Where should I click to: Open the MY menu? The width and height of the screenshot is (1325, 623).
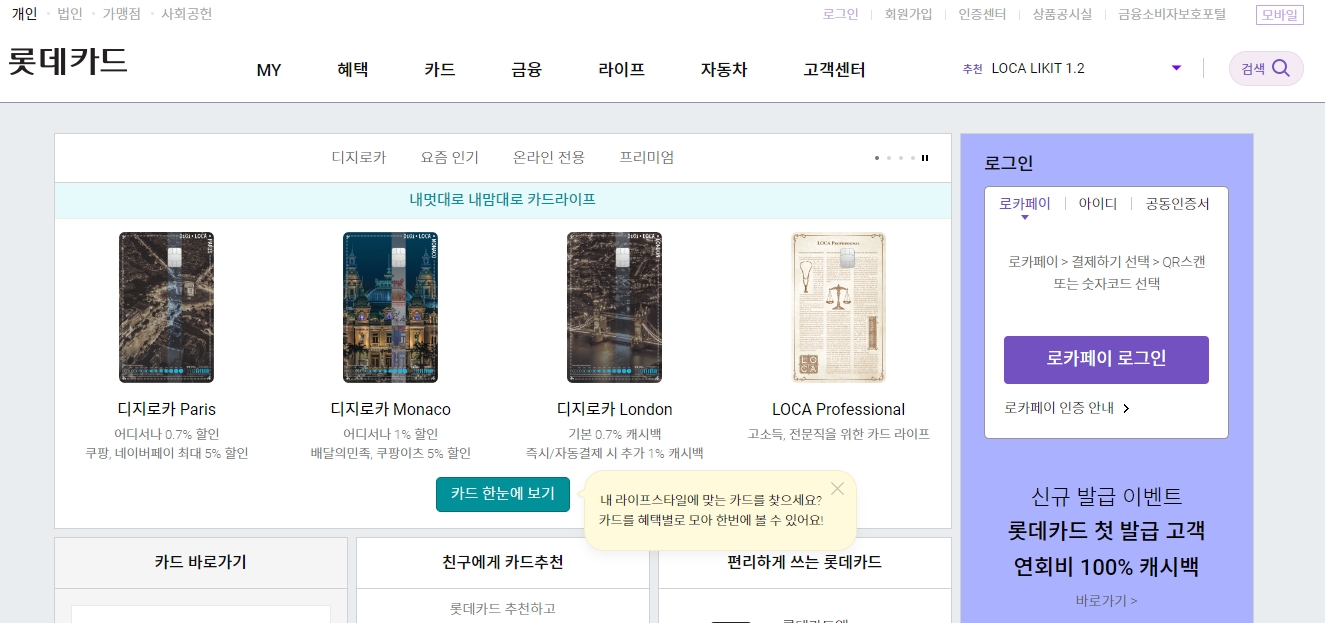pyautogui.click(x=269, y=70)
